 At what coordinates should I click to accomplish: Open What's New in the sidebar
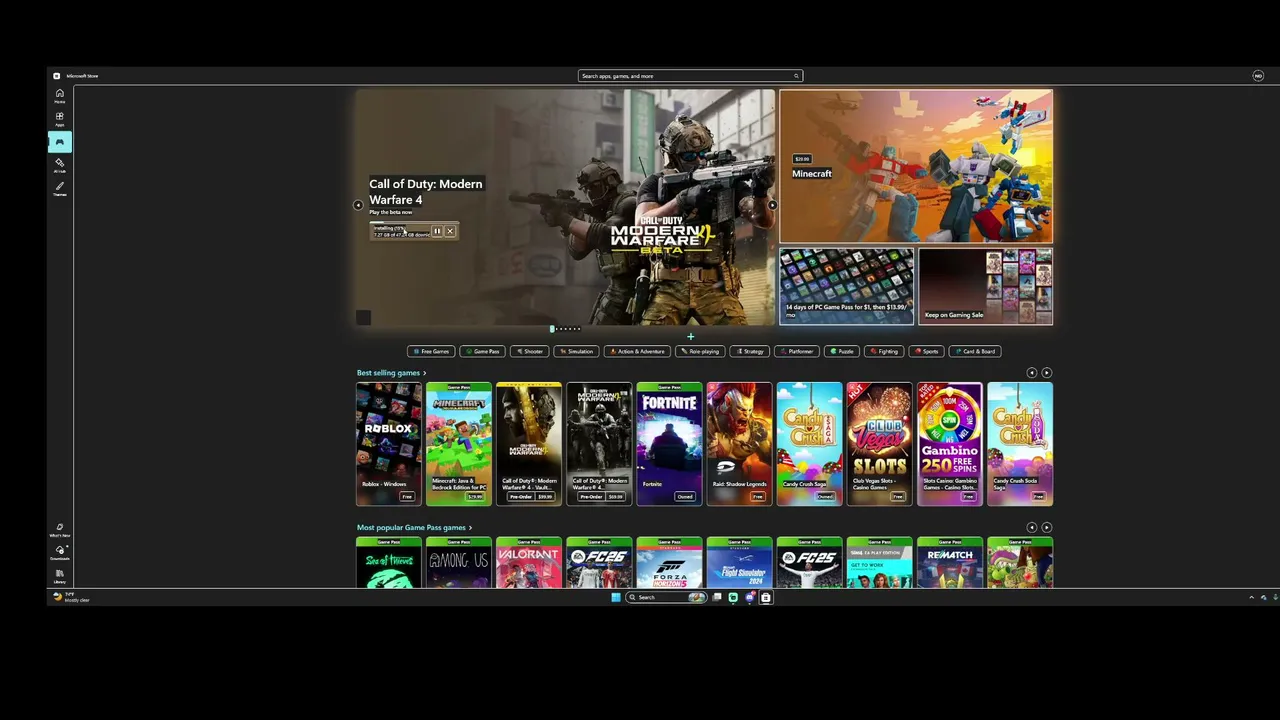59,529
